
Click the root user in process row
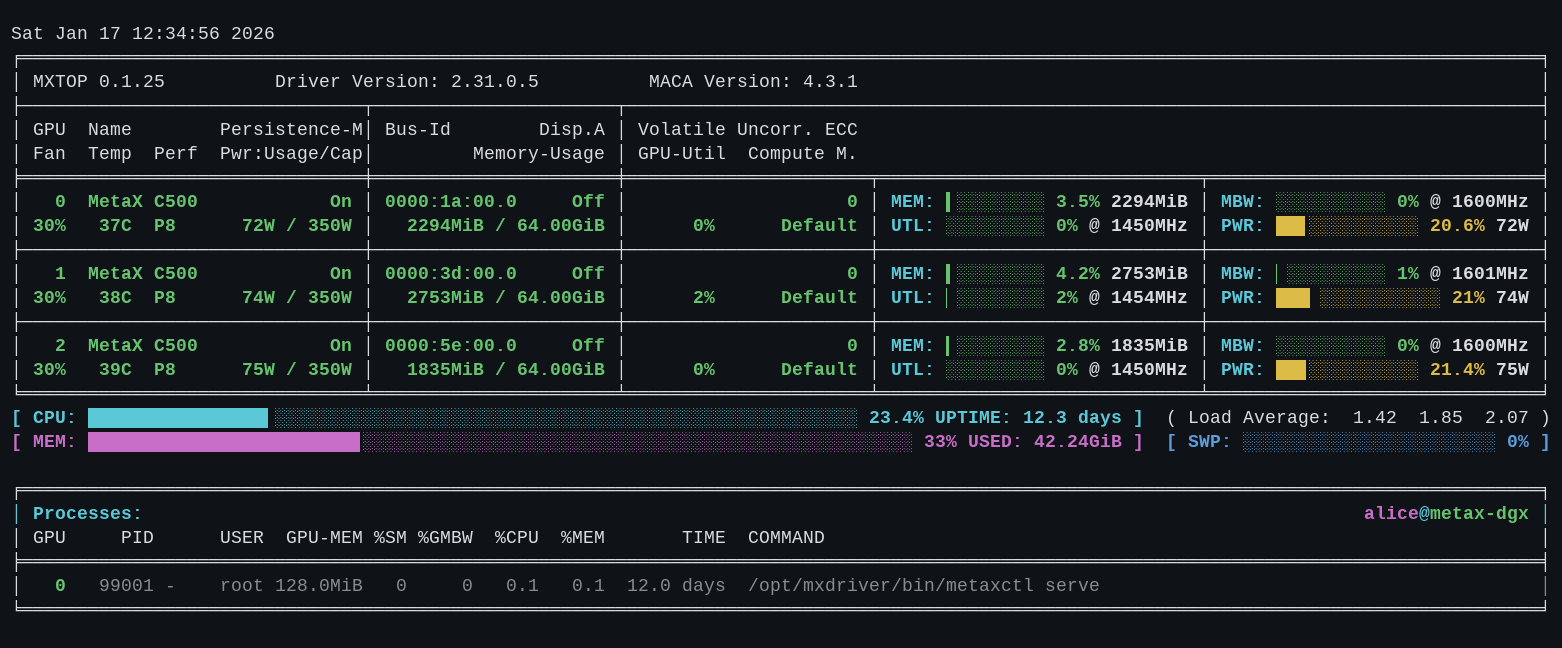click(242, 586)
